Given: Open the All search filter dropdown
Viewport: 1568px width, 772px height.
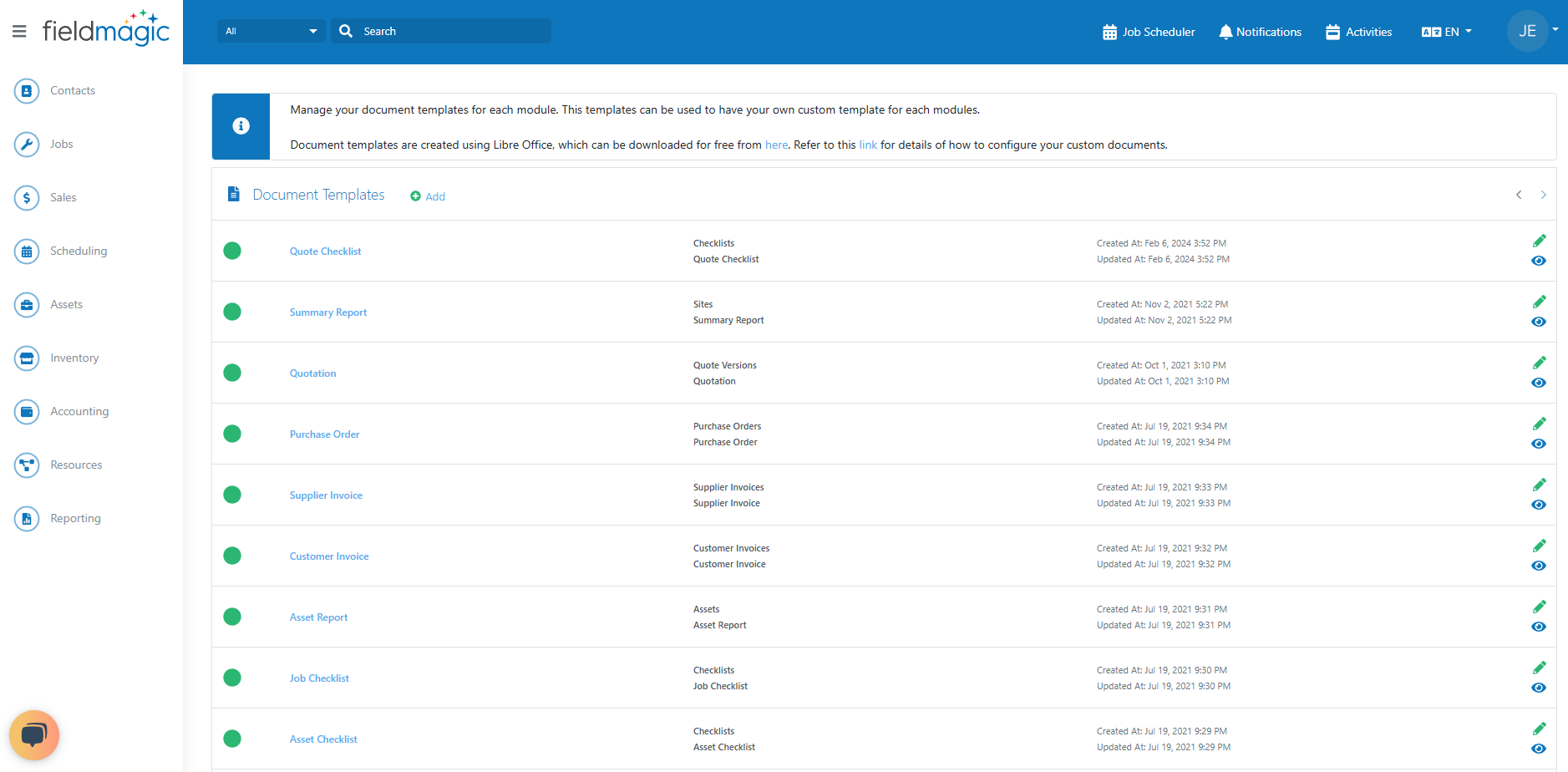Looking at the screenshot, I should click(x=271, y=31).
